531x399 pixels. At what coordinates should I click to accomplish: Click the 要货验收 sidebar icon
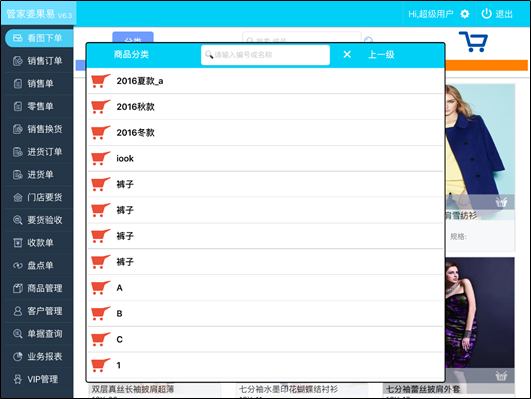[18, 220]
